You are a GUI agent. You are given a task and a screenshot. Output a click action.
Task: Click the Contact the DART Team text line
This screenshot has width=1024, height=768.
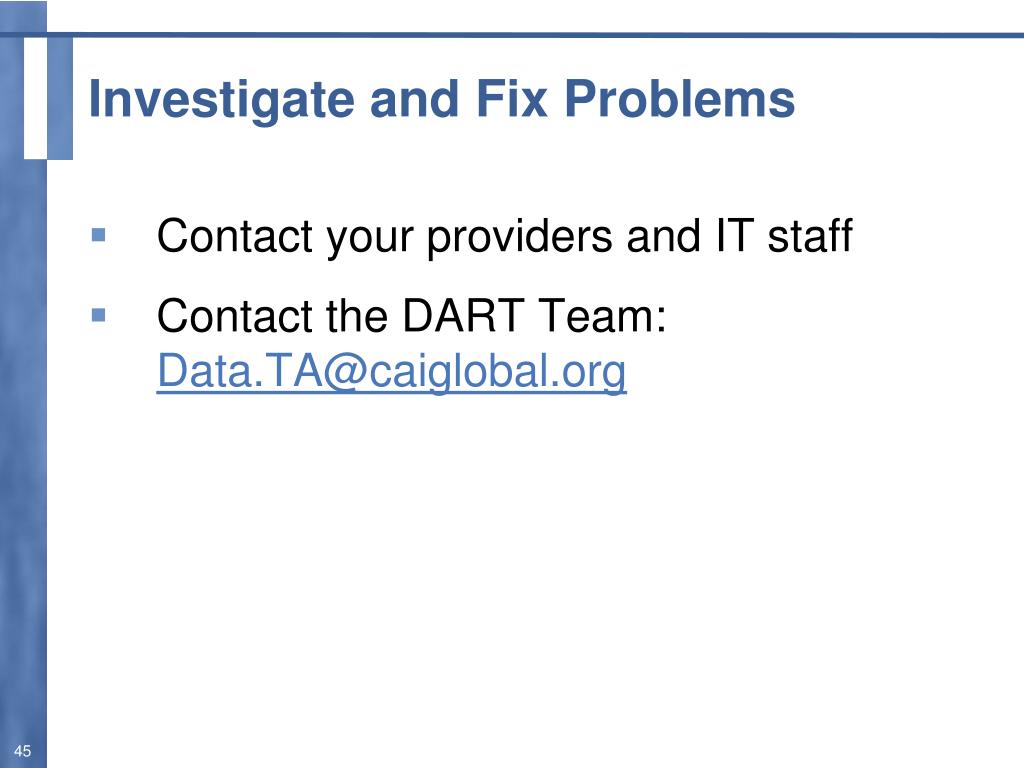coord(411,316)
